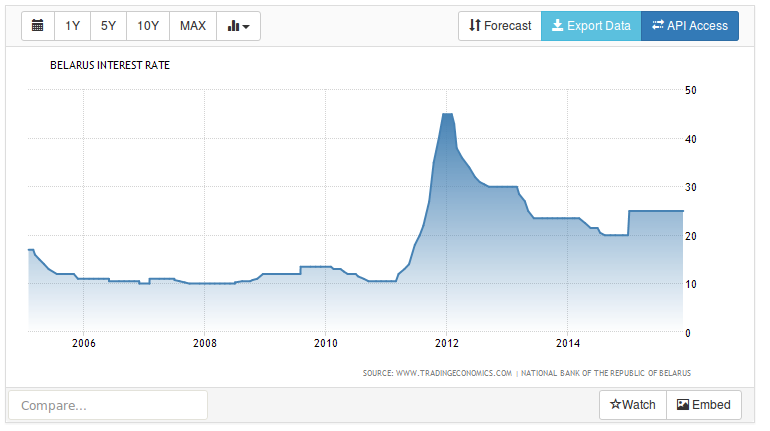
Task: Open API Access
Action: 690,26
